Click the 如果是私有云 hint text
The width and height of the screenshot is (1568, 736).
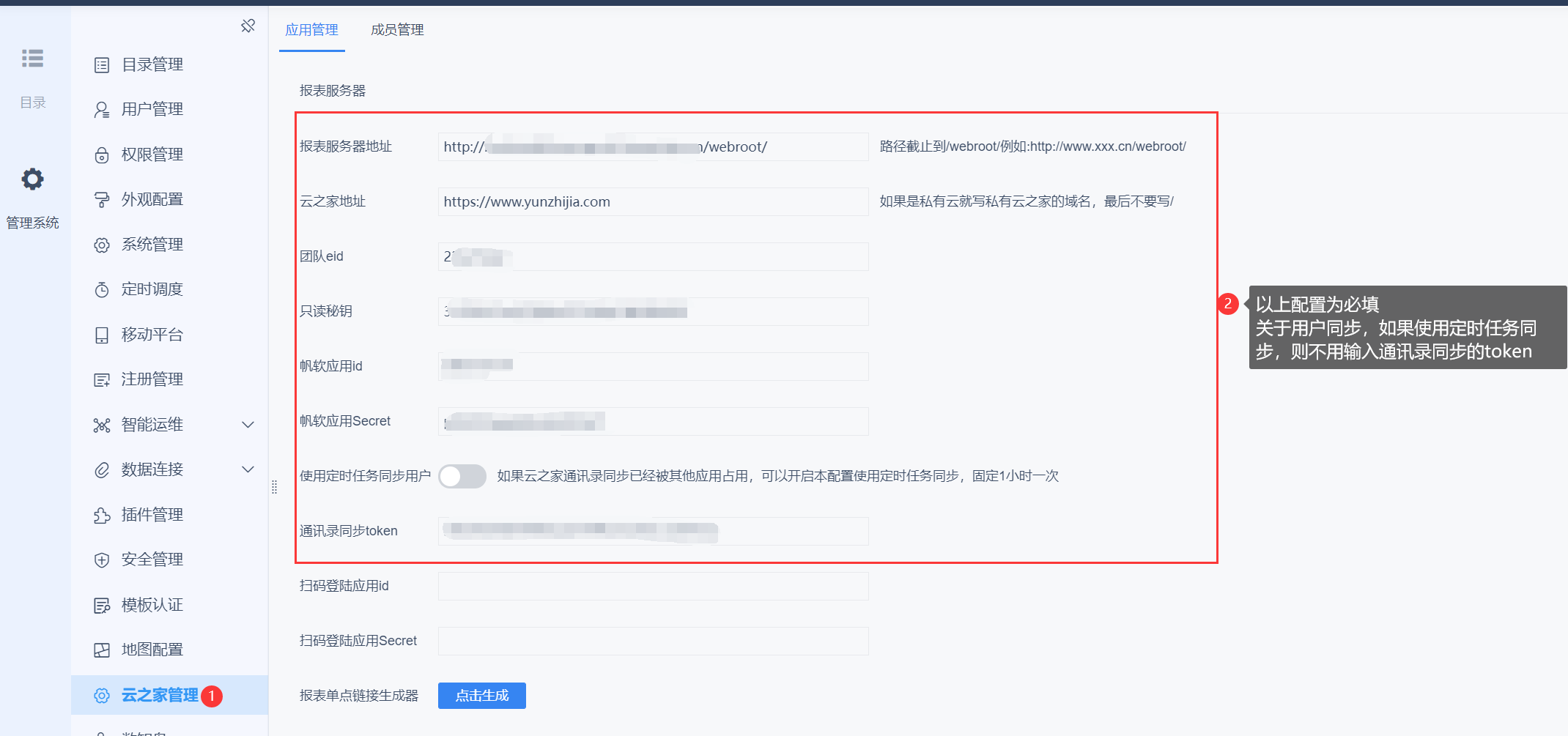click(x=1027, y=201)
